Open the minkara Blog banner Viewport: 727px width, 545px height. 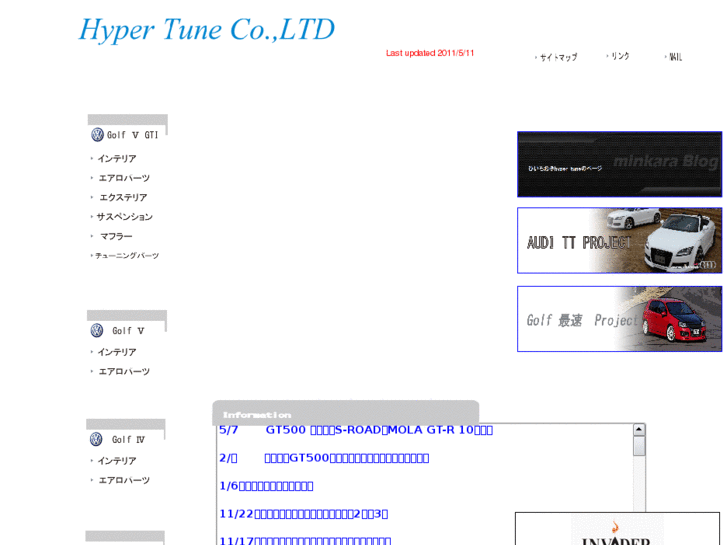point(619,164)
